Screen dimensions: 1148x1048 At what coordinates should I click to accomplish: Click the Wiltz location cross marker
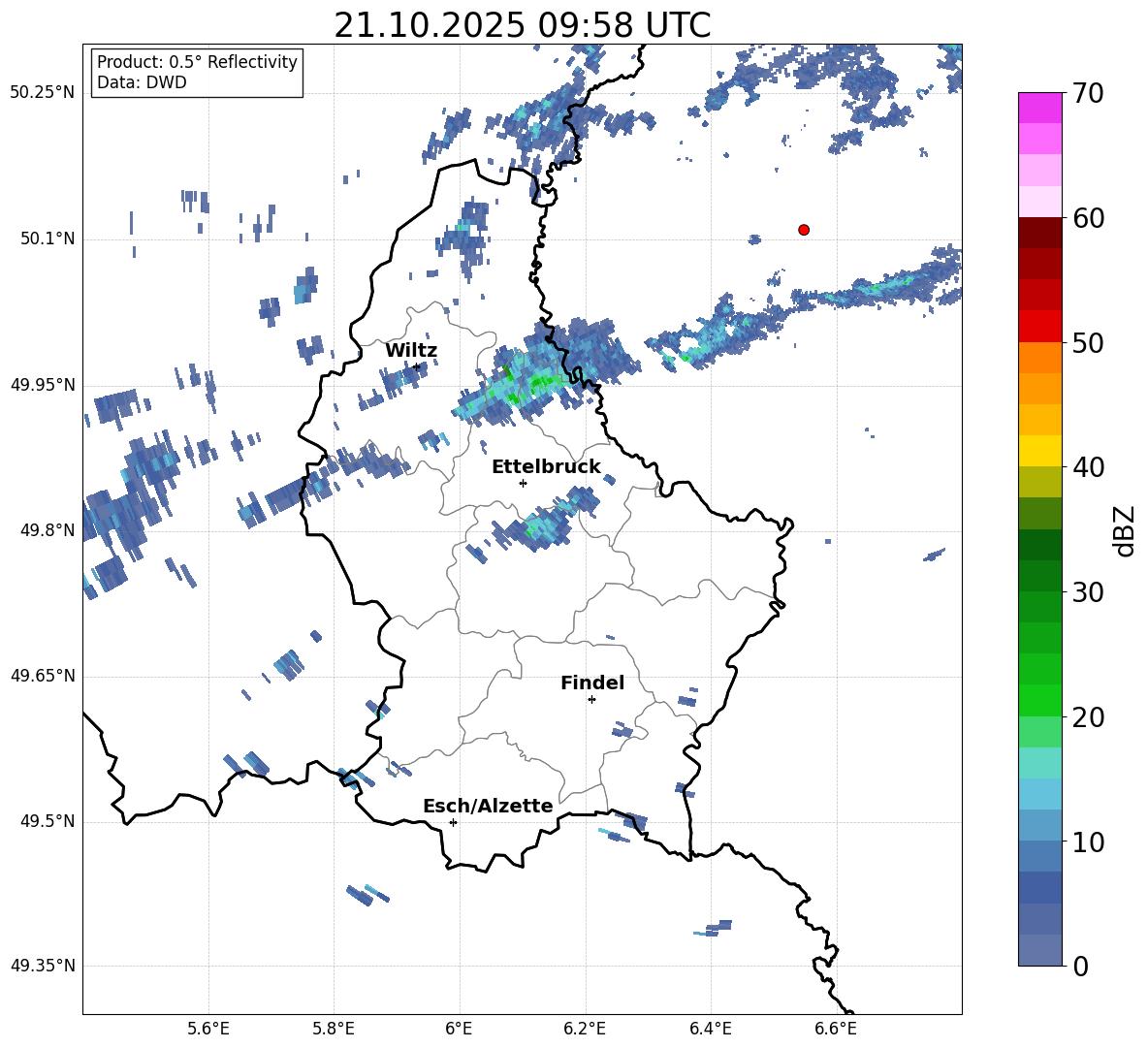click(417, 366)
